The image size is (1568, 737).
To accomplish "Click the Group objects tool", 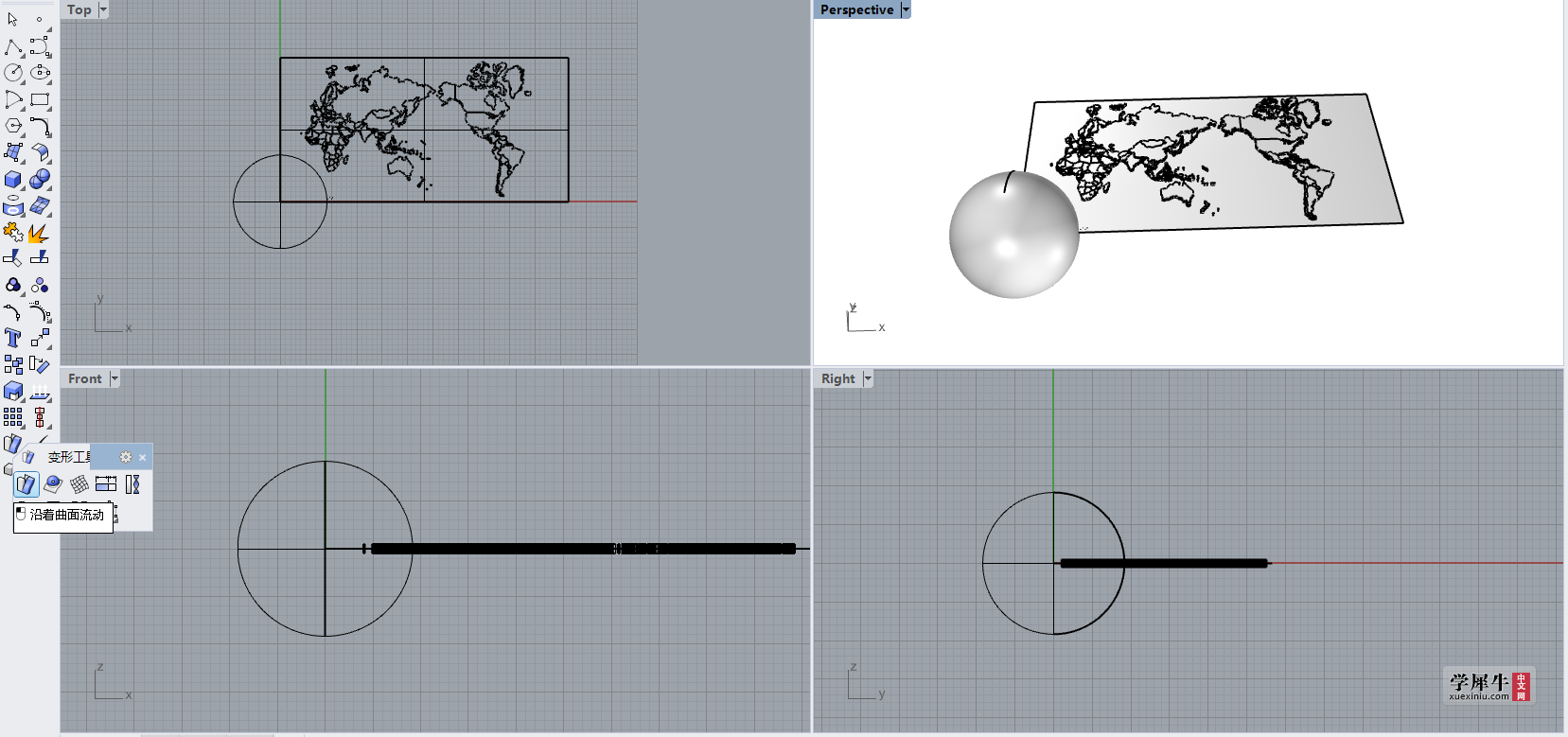I will pyautogui.click(x=12, y=285).
